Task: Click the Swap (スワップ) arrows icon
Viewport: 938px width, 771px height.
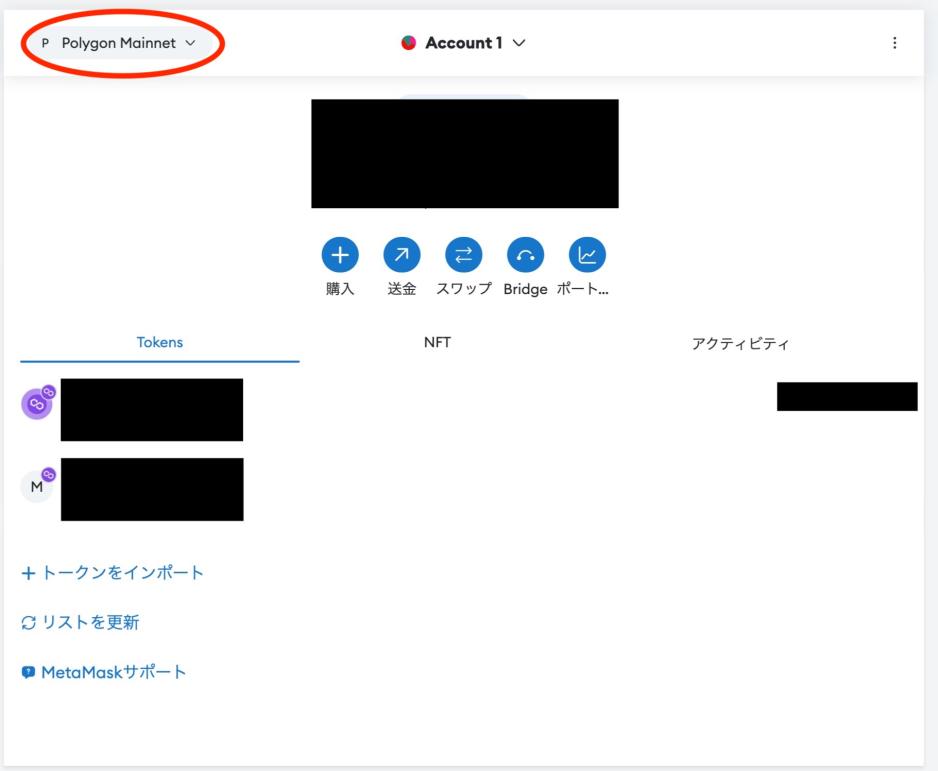Action: pos(463,256)
